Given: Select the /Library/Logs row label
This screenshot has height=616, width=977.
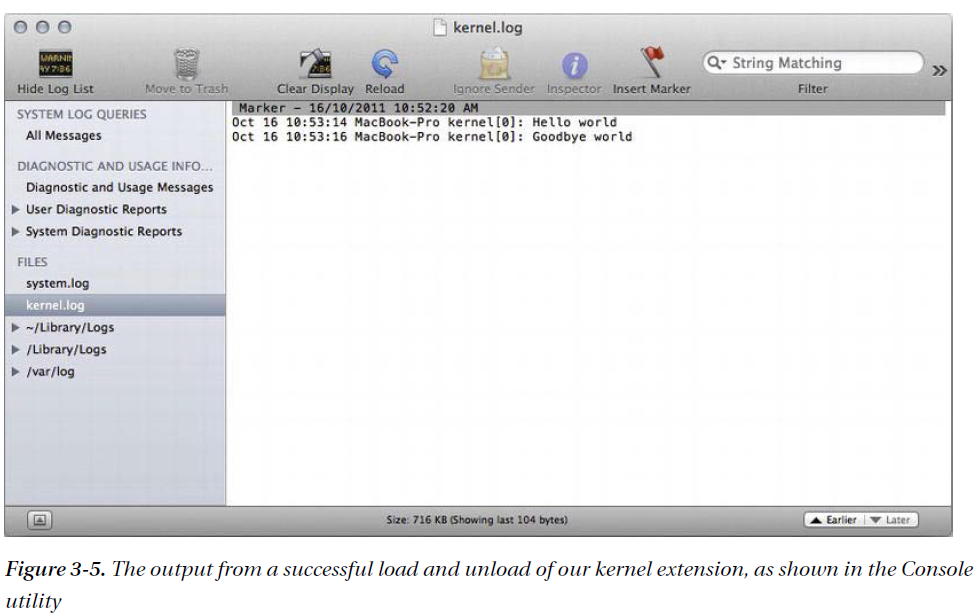Looking at the screenshot, I should point(66,349).
